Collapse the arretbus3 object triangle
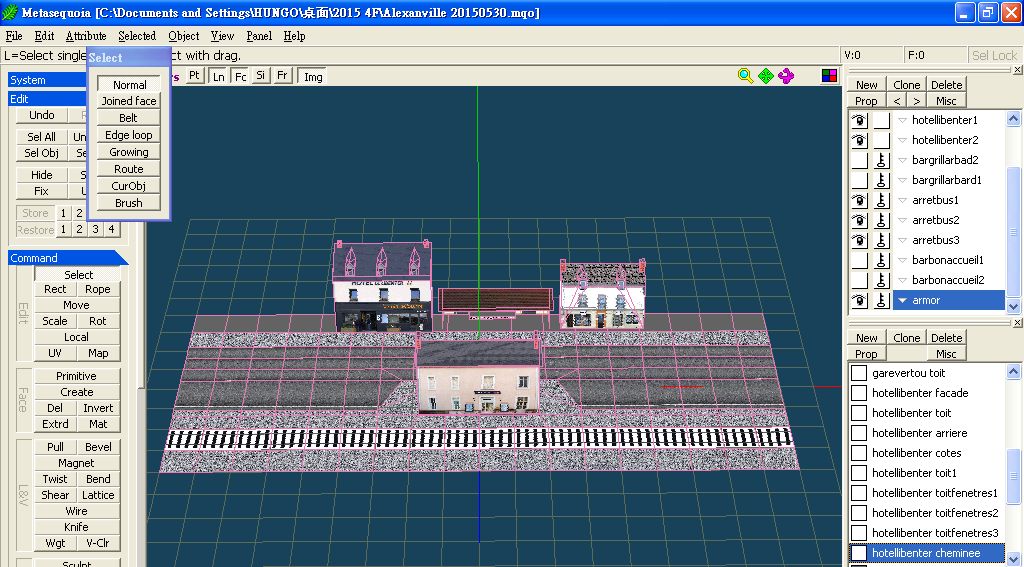Image resolution: width=1024 pixels, height=567 pixels. 902,240
